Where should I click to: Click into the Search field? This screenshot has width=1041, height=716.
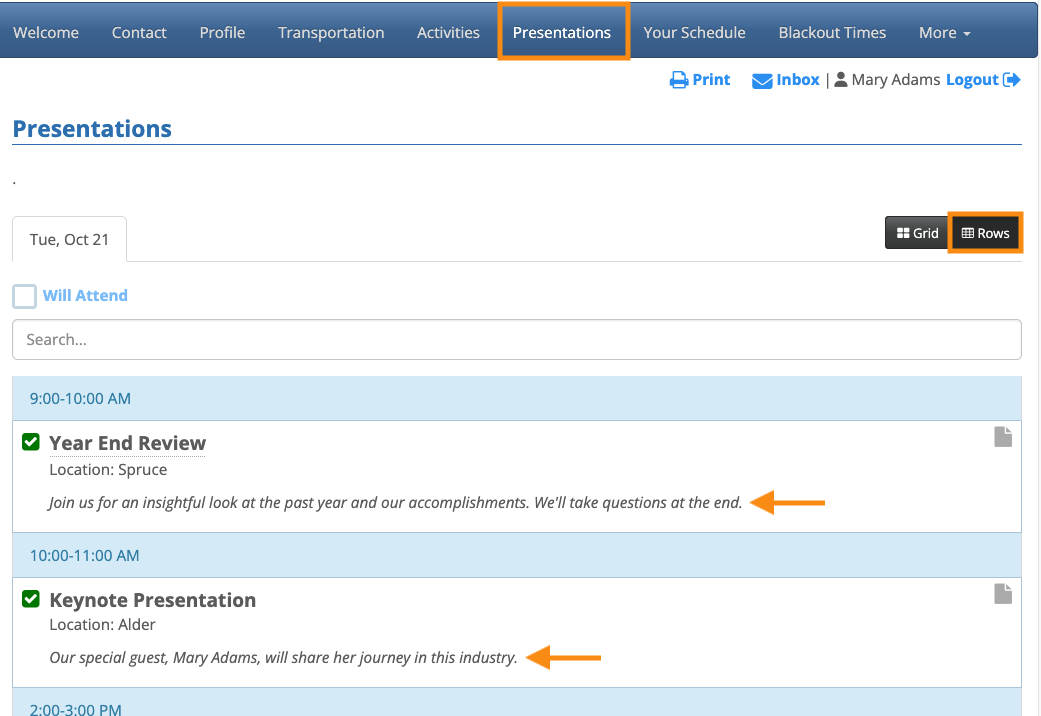[x=516, y=340]
